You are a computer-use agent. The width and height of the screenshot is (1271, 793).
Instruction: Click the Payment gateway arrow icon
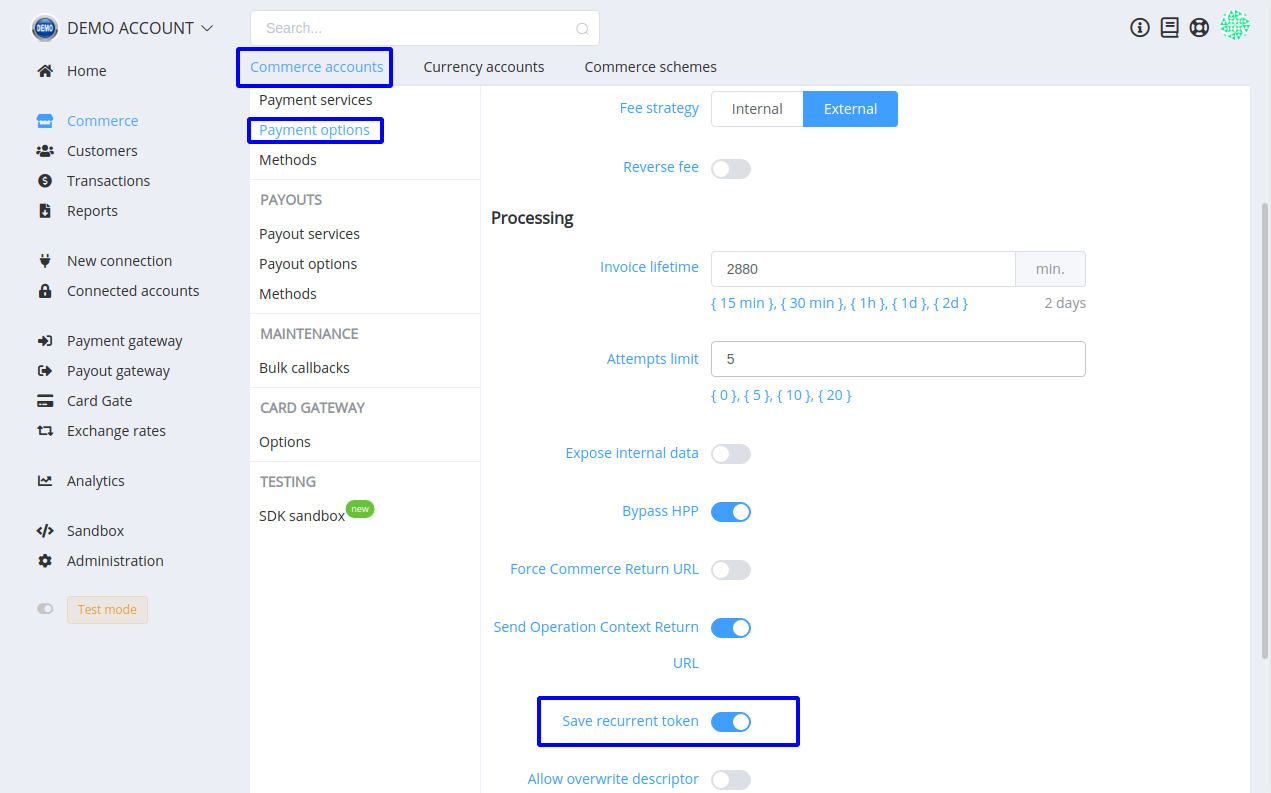pyautogui.click(x=45, y=341)
